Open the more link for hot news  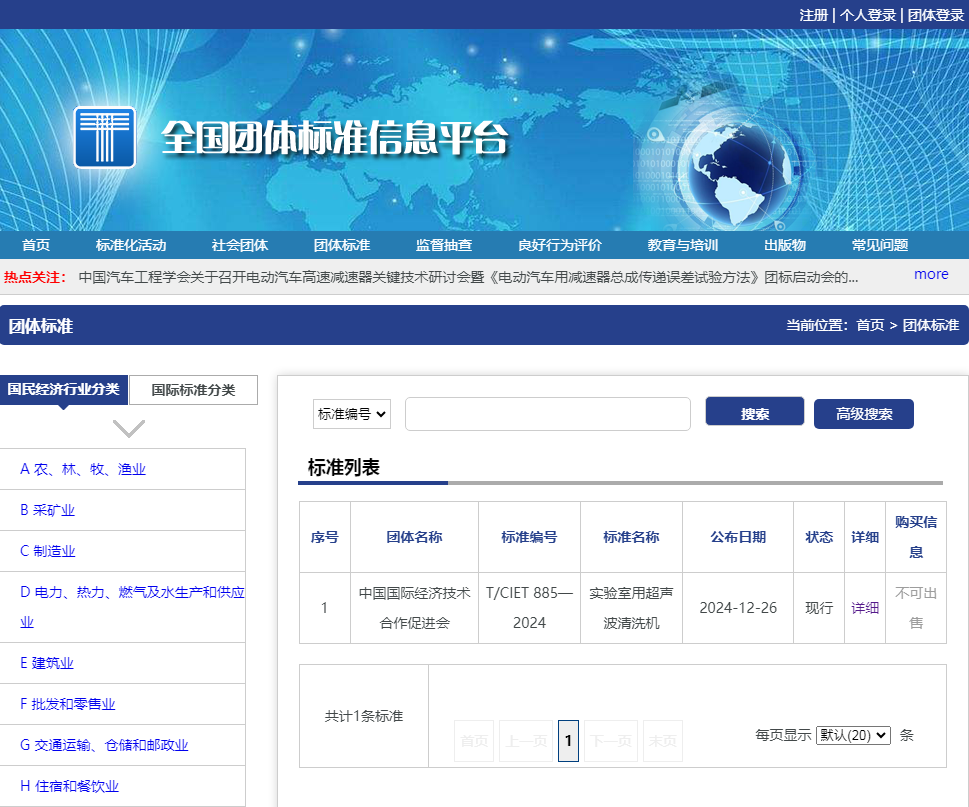coord(930,274)
